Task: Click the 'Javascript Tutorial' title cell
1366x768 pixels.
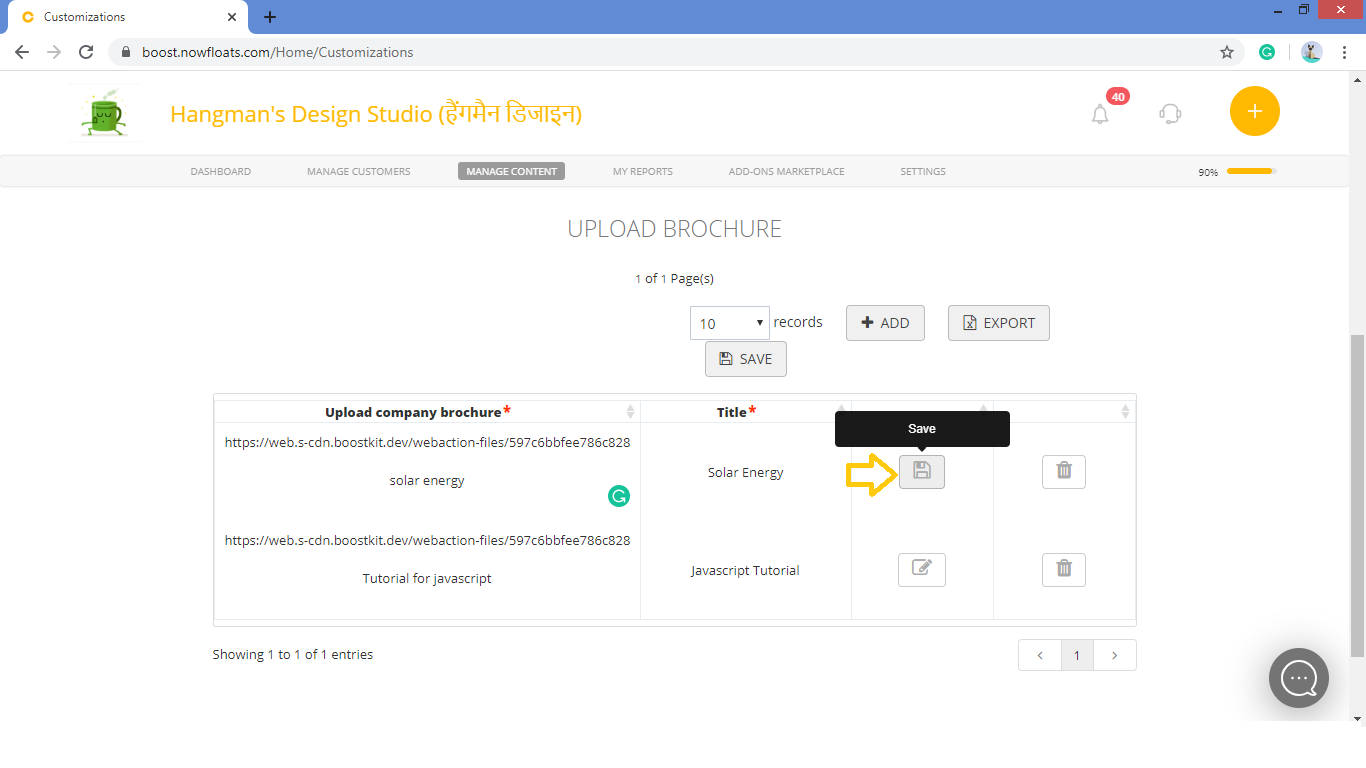Action: pos(746,570)
